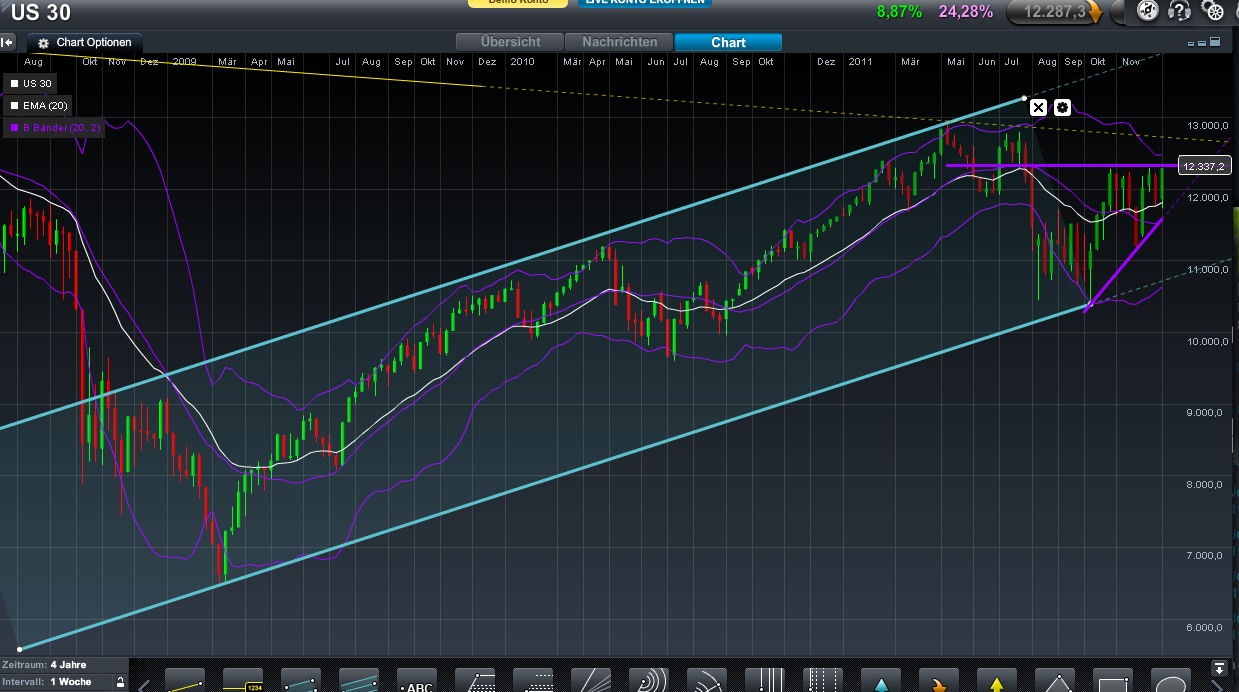Select the dotted retracement levels tool
The image size is (1239, 692).
coord(475,680)
